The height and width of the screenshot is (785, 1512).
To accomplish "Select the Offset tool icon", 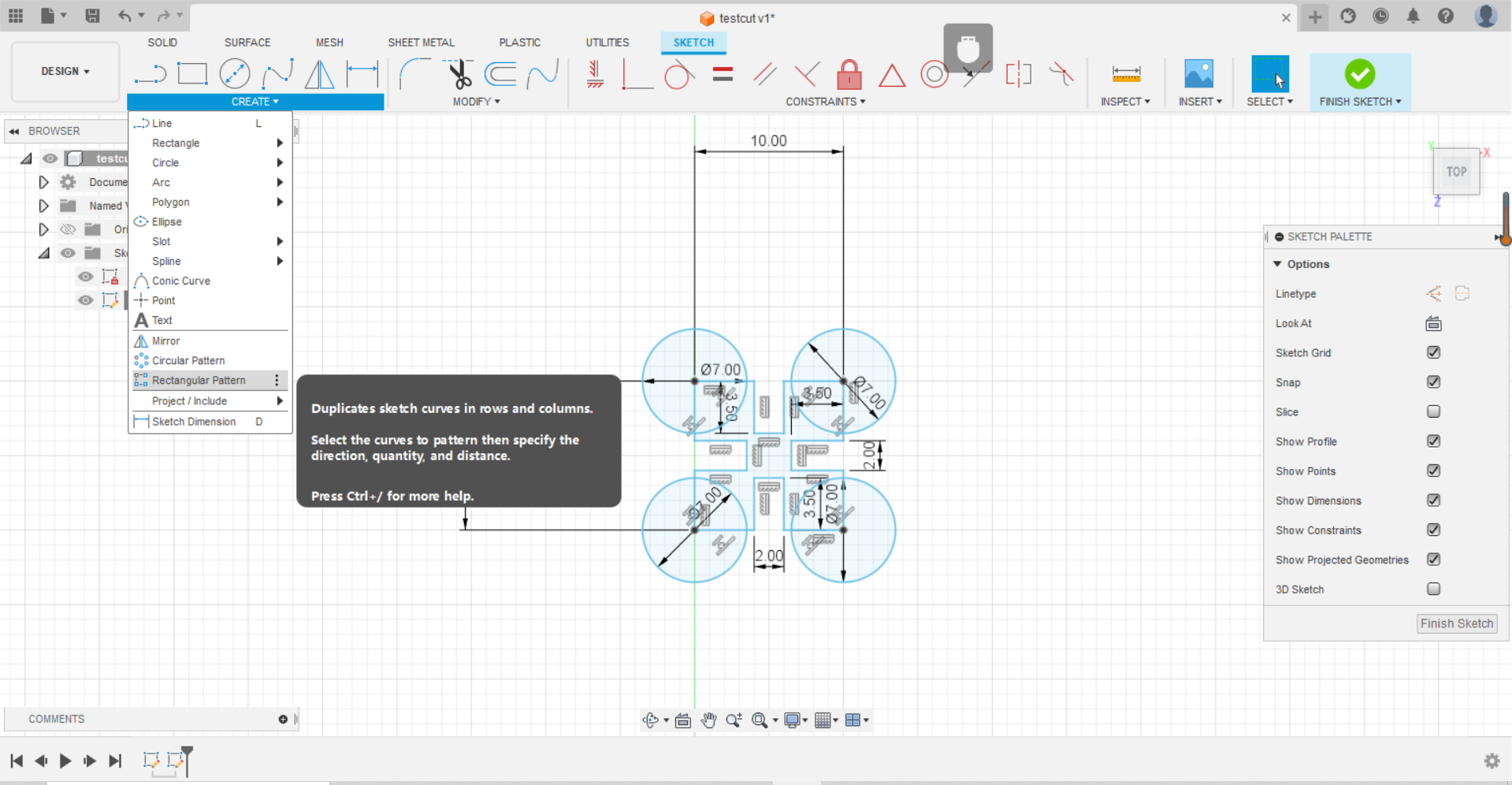I will pos(500,74).
